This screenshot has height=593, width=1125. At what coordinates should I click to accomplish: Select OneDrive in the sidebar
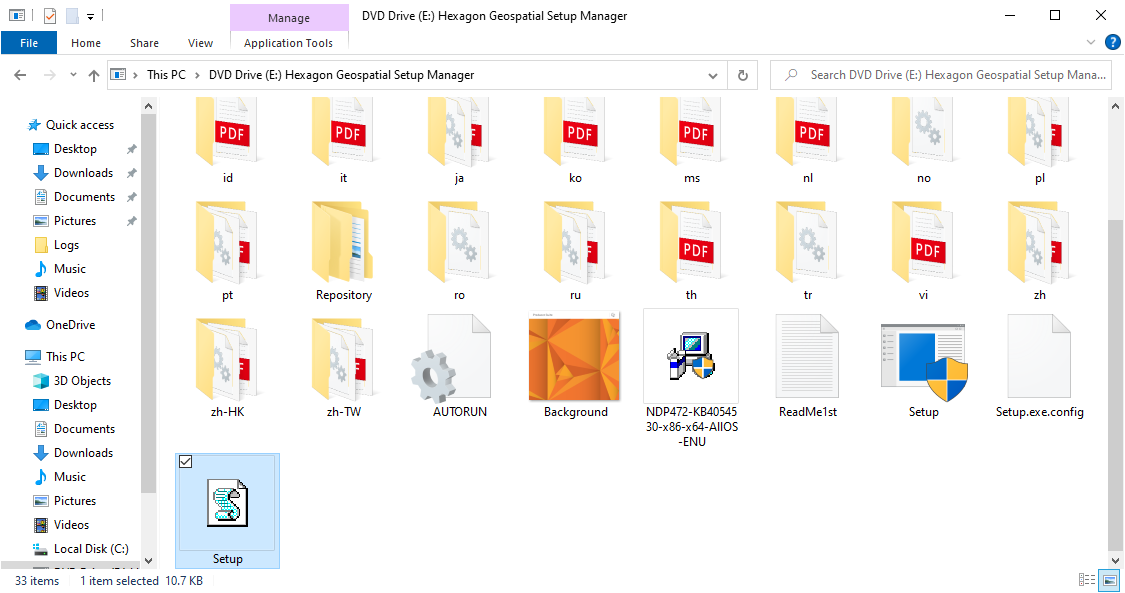69,324
